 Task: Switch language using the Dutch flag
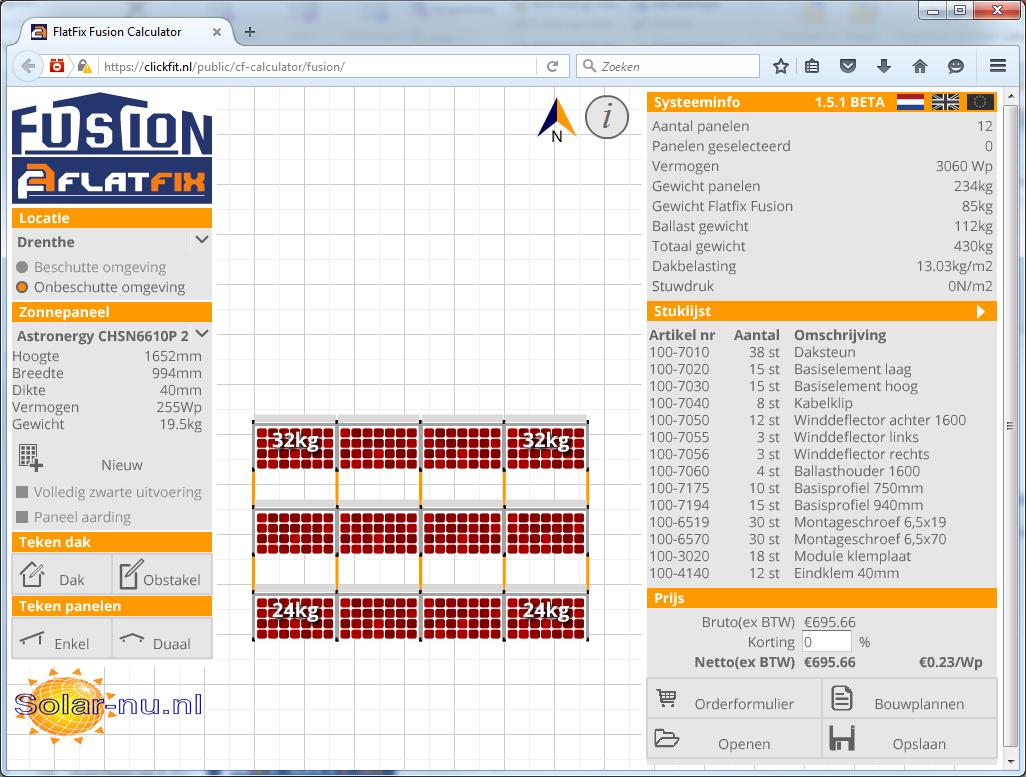(910, 102)
